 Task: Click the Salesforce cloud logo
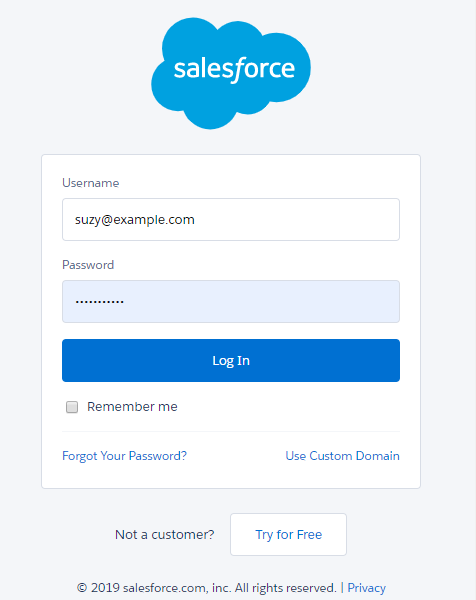231,73
